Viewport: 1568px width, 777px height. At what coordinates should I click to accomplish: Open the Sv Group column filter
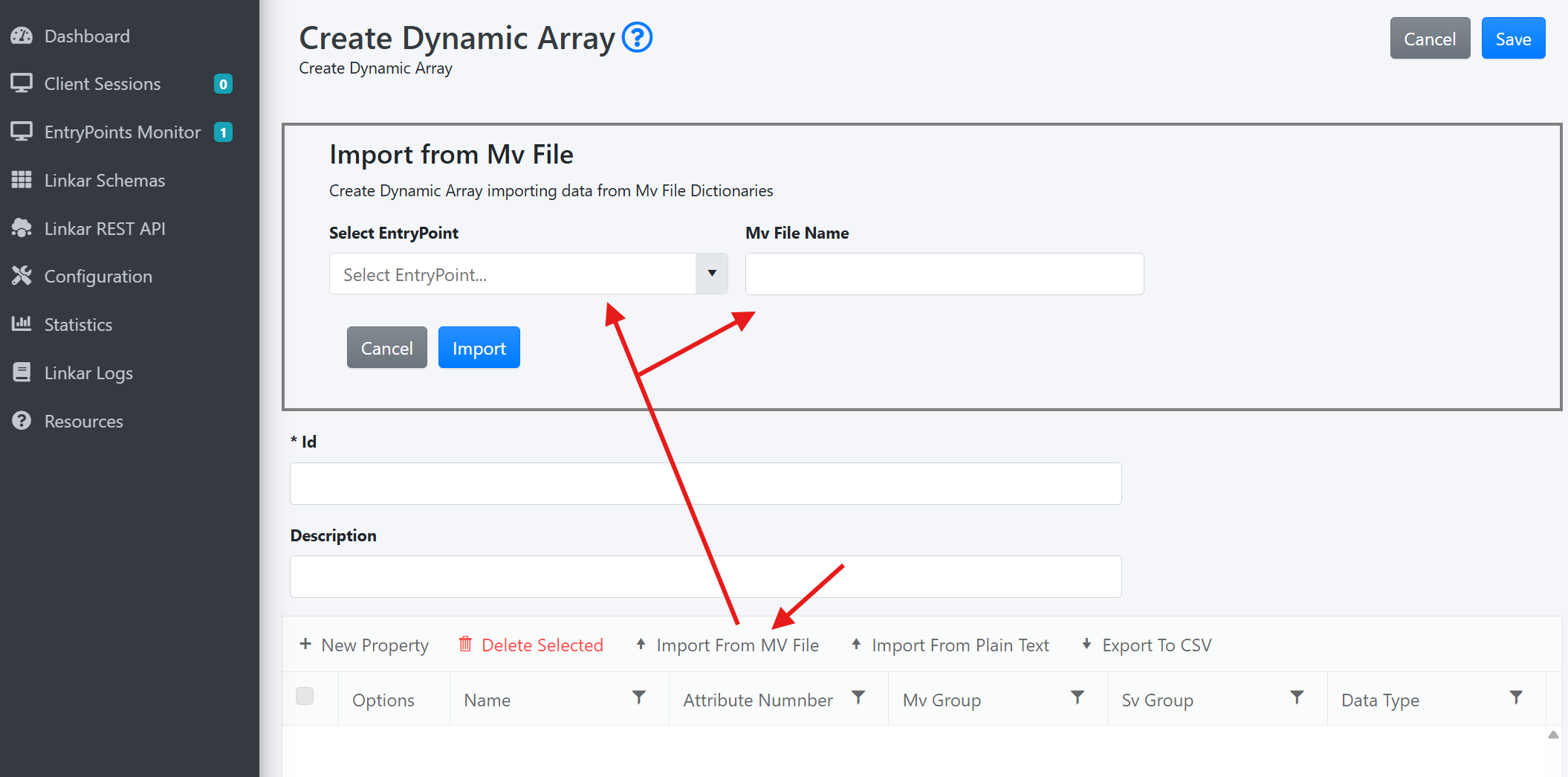coord(1296,697)
